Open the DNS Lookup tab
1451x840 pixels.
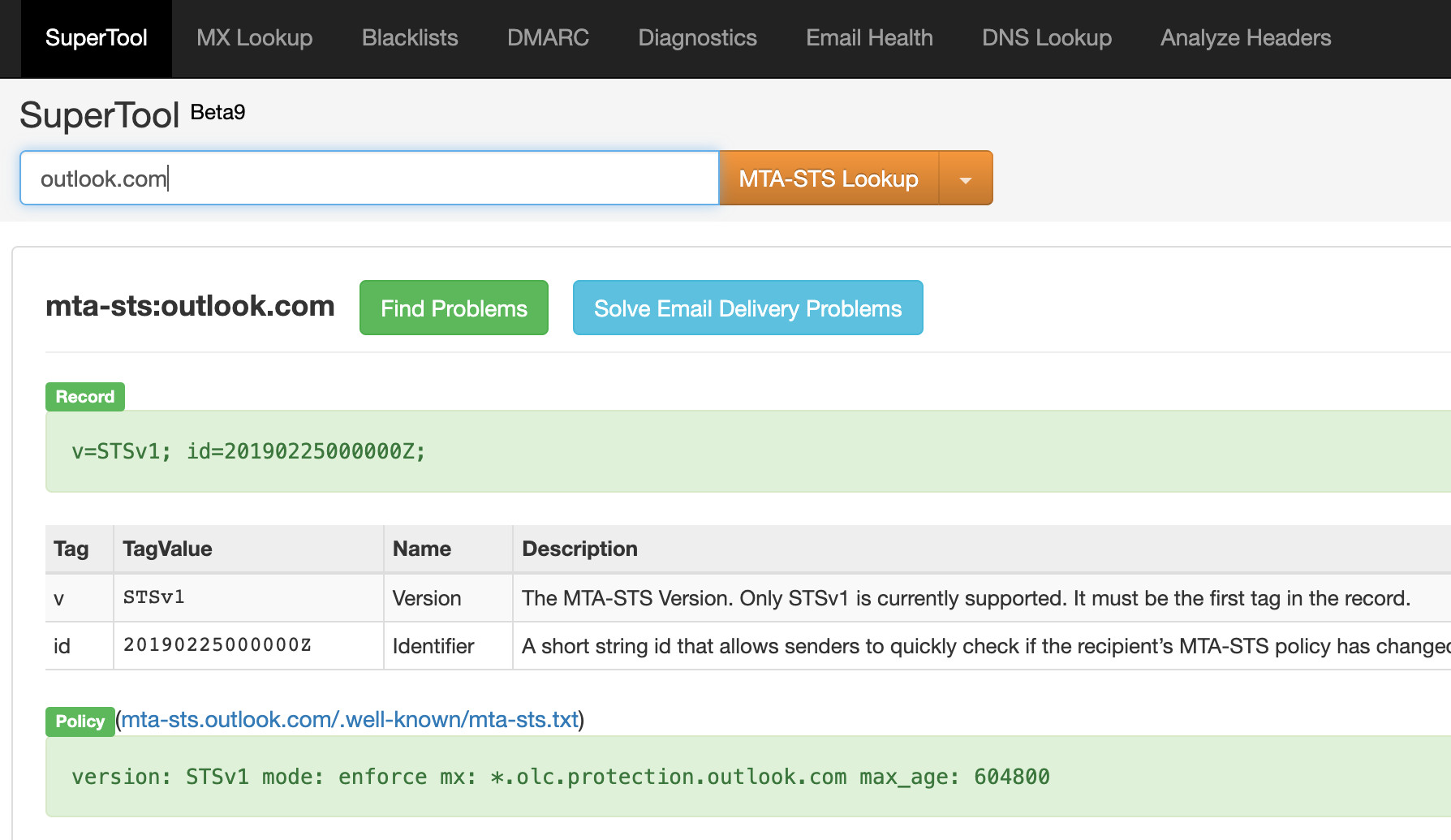(1046, 38)
